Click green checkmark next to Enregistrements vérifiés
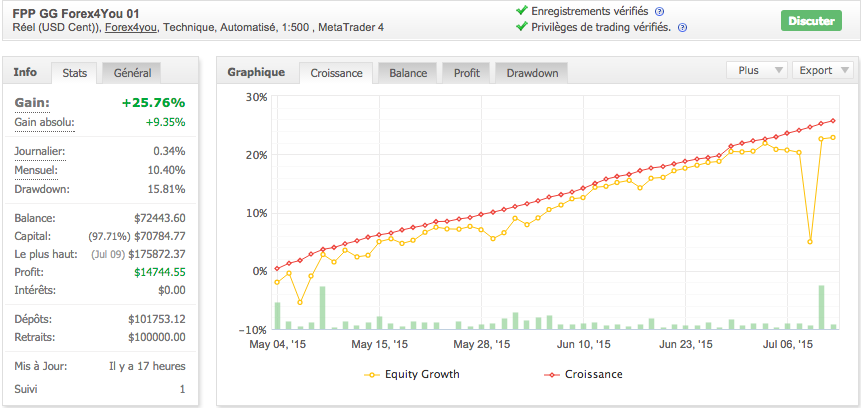 coord(521,10)
